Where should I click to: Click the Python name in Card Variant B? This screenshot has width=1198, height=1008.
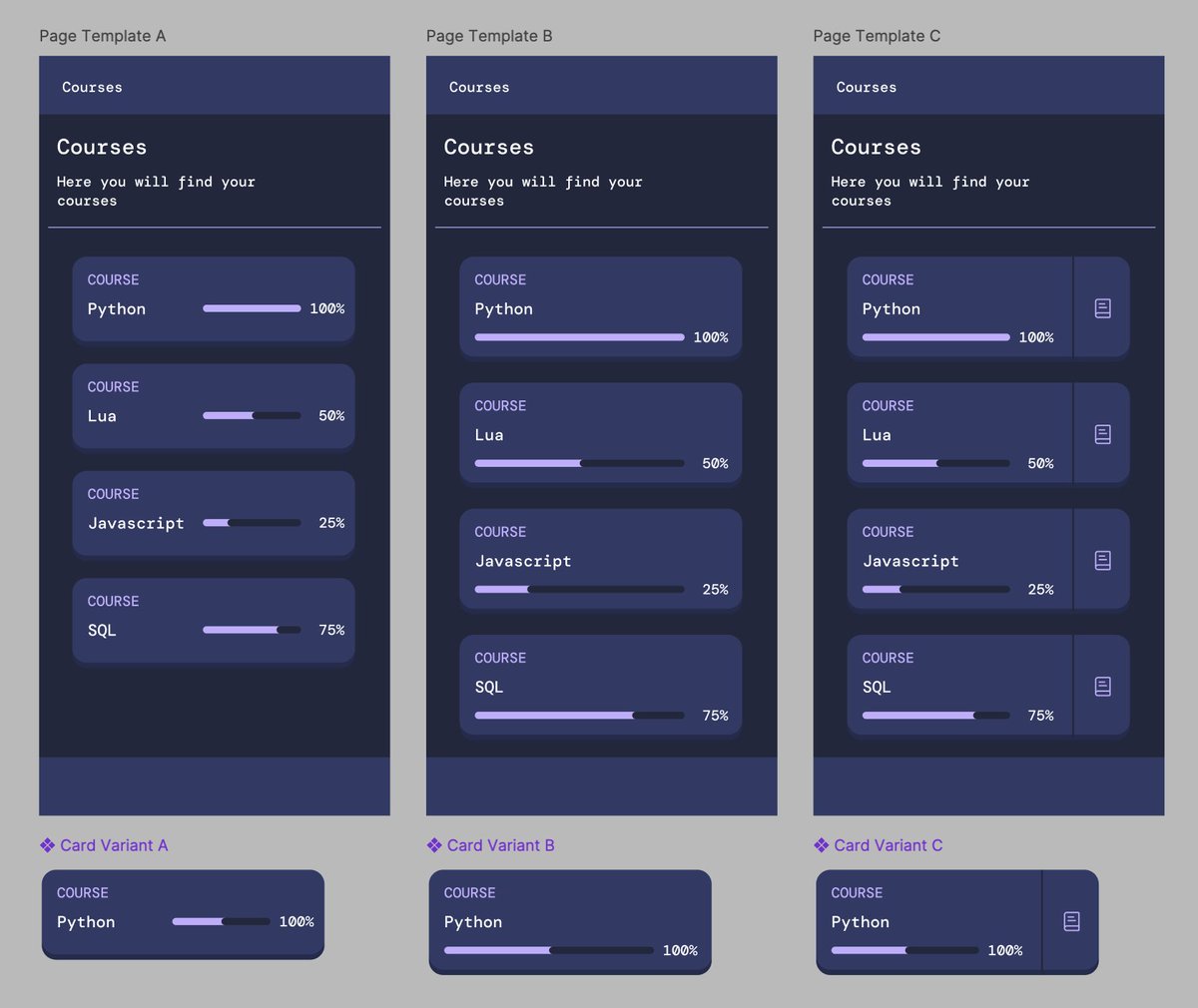(473, 922)
